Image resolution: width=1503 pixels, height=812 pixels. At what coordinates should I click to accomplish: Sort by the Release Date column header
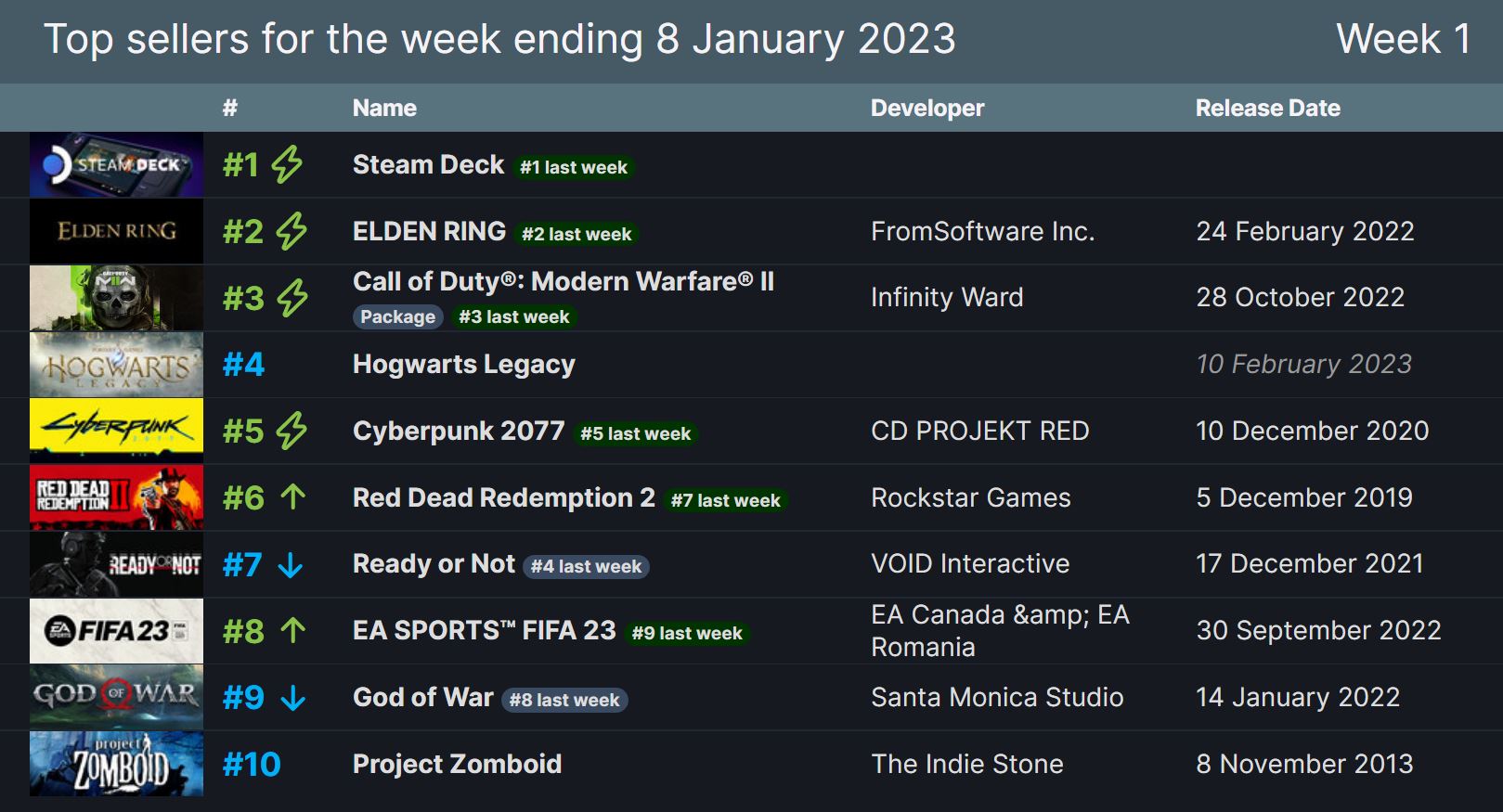pos(1266,108)
